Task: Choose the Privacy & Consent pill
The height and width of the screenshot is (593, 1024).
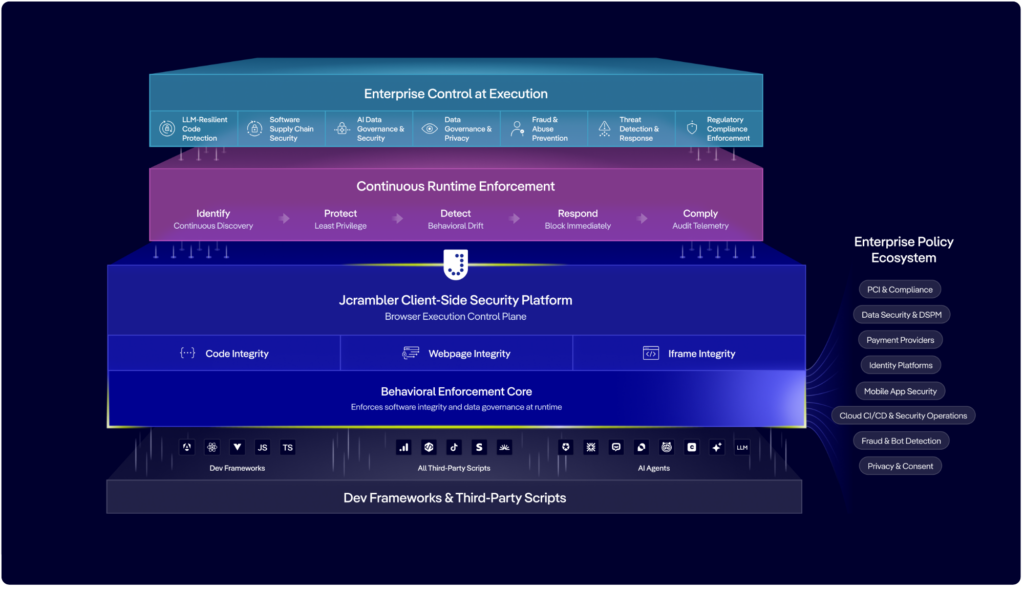Action: coord(900,466)
